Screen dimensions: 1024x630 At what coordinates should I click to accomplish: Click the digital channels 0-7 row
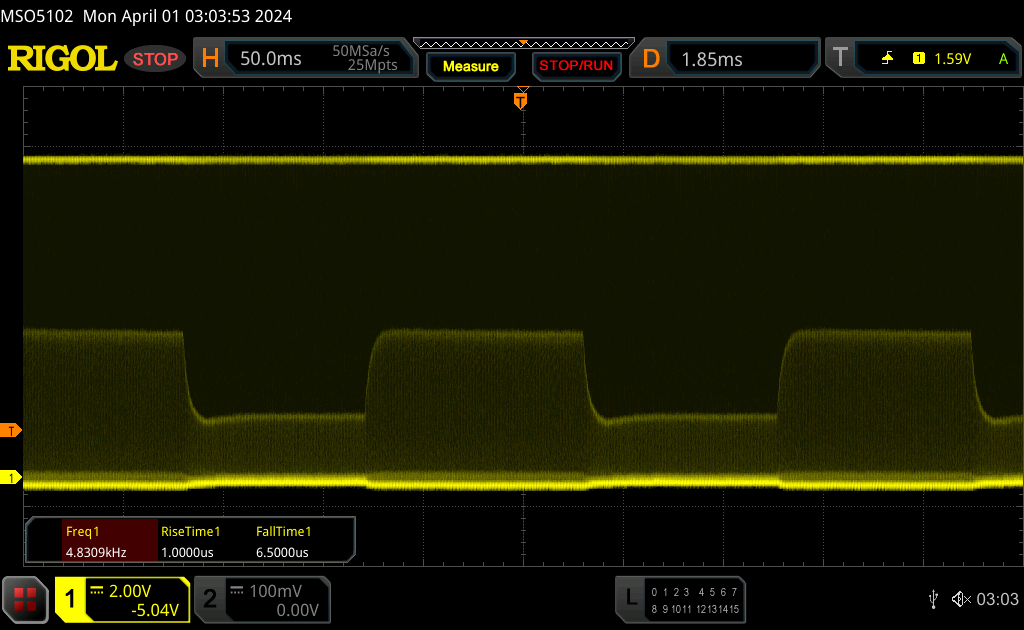(694, 592)
